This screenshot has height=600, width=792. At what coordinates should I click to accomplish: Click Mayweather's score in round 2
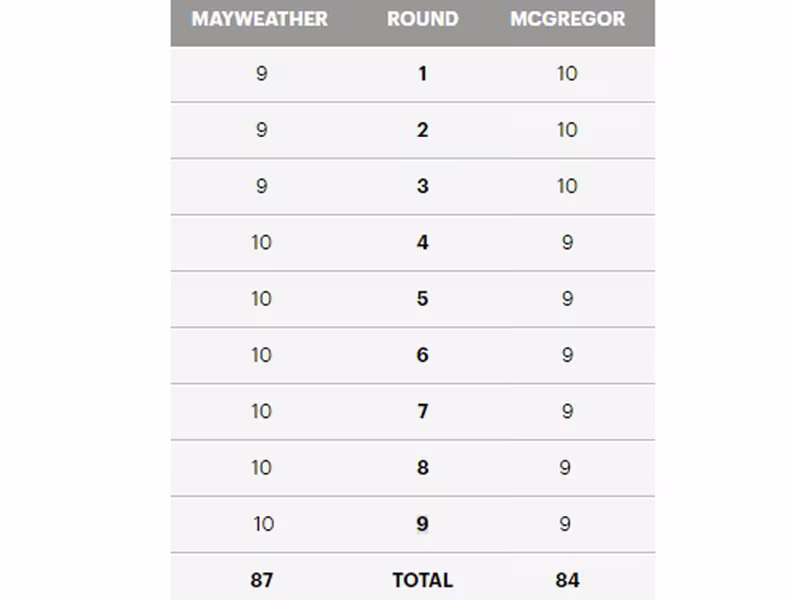pos(262,130)
